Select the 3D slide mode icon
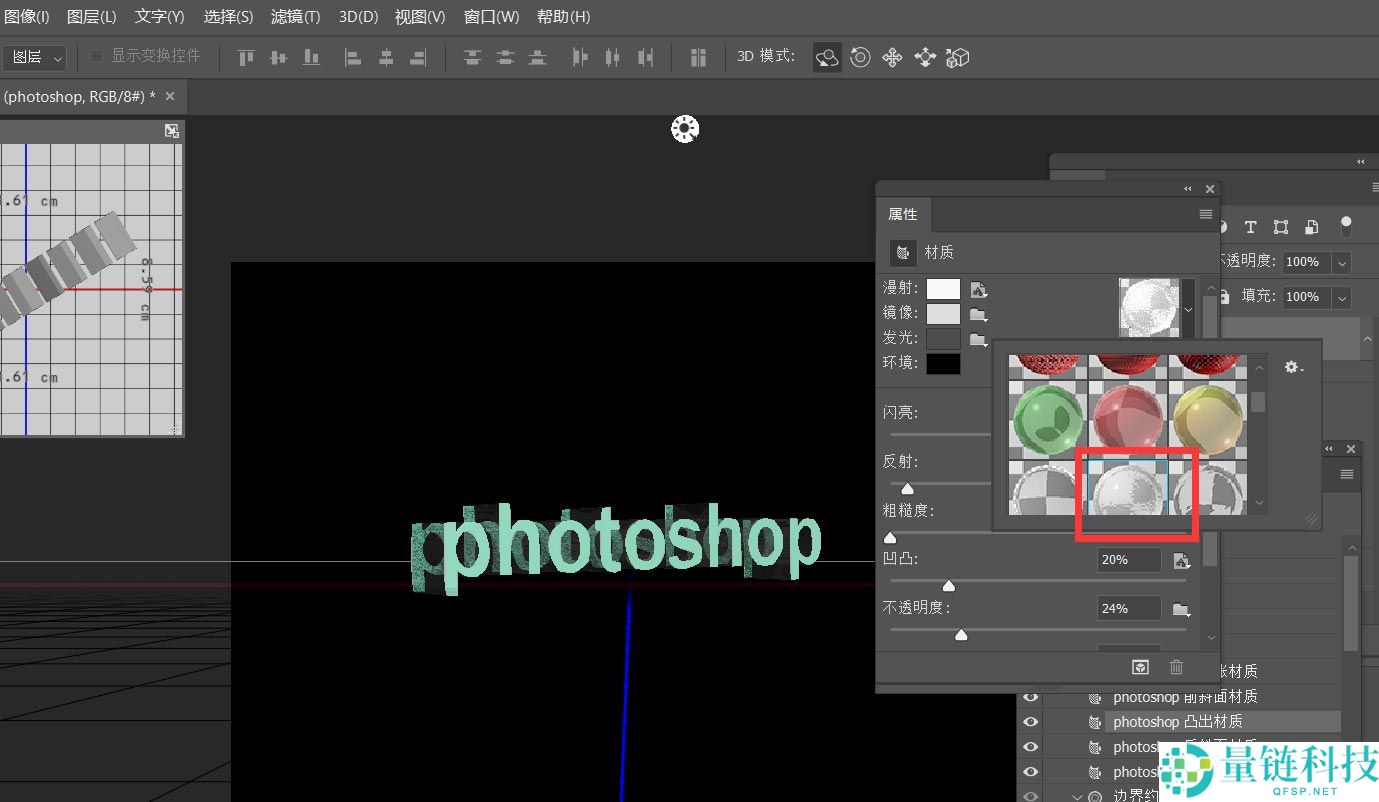 925,57
